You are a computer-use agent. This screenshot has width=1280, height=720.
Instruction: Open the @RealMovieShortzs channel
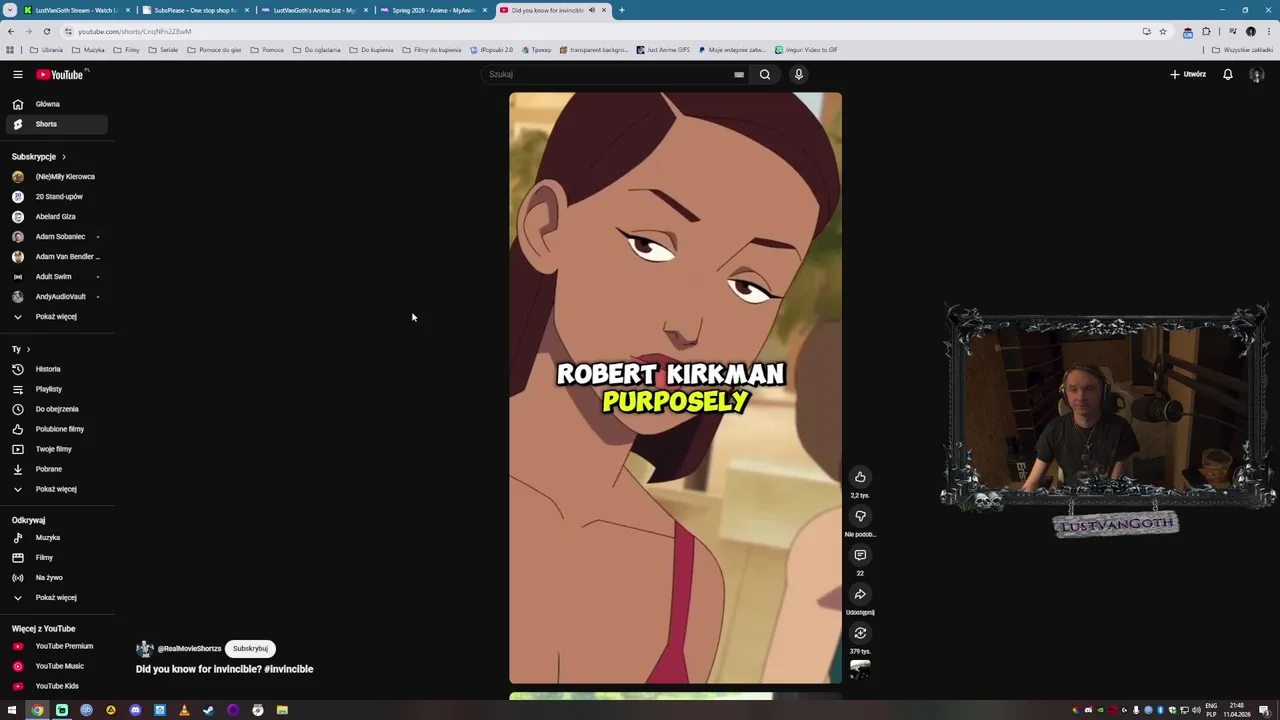[x=189, y=649]
